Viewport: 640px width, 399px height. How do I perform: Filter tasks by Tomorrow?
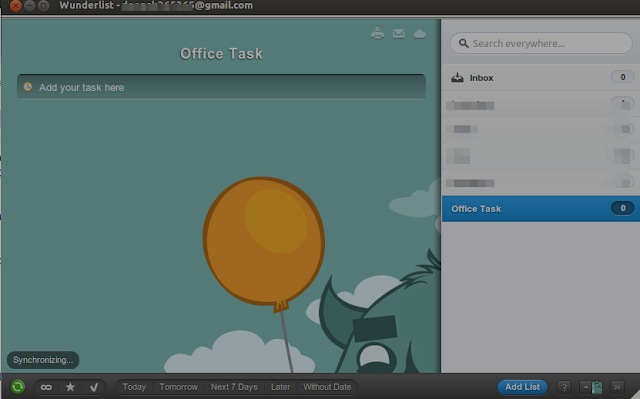coord(178,387)
